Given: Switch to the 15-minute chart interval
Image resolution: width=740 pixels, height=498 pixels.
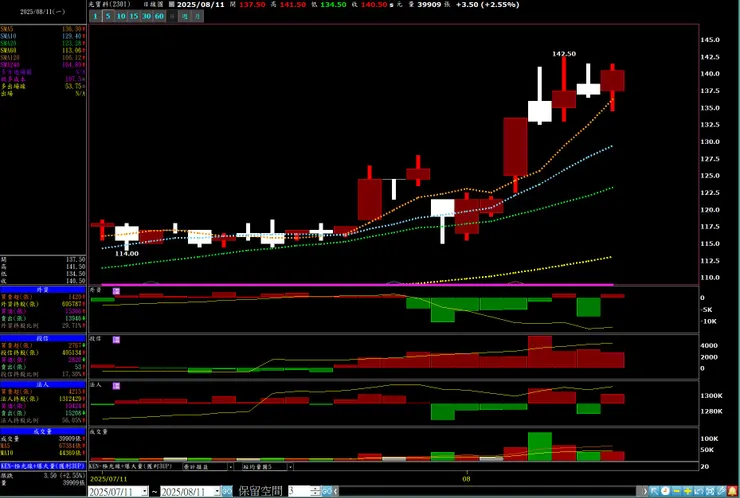Looking at the screenshot, I should (134, 16).
